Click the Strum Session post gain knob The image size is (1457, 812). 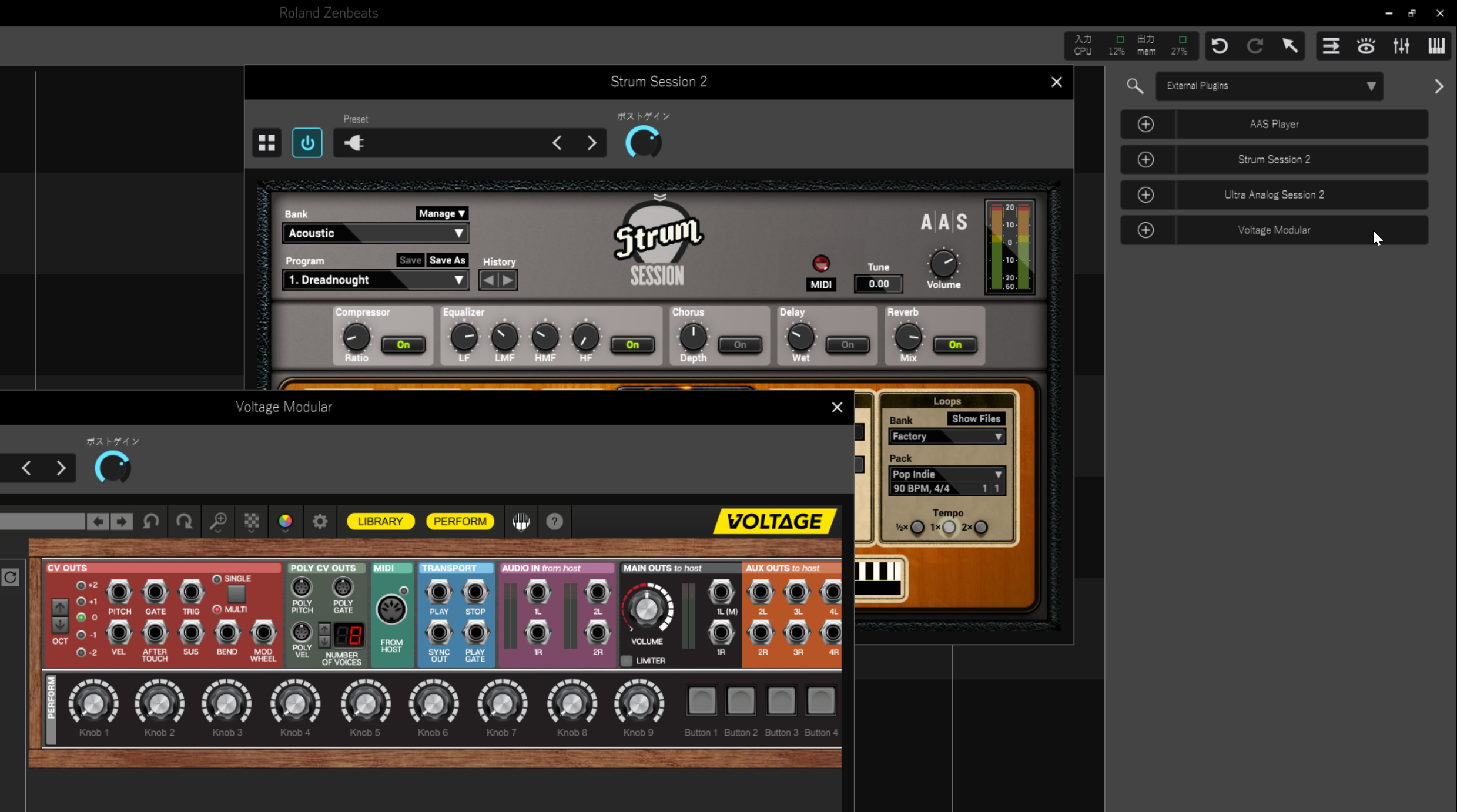click(x=644, y=143)
